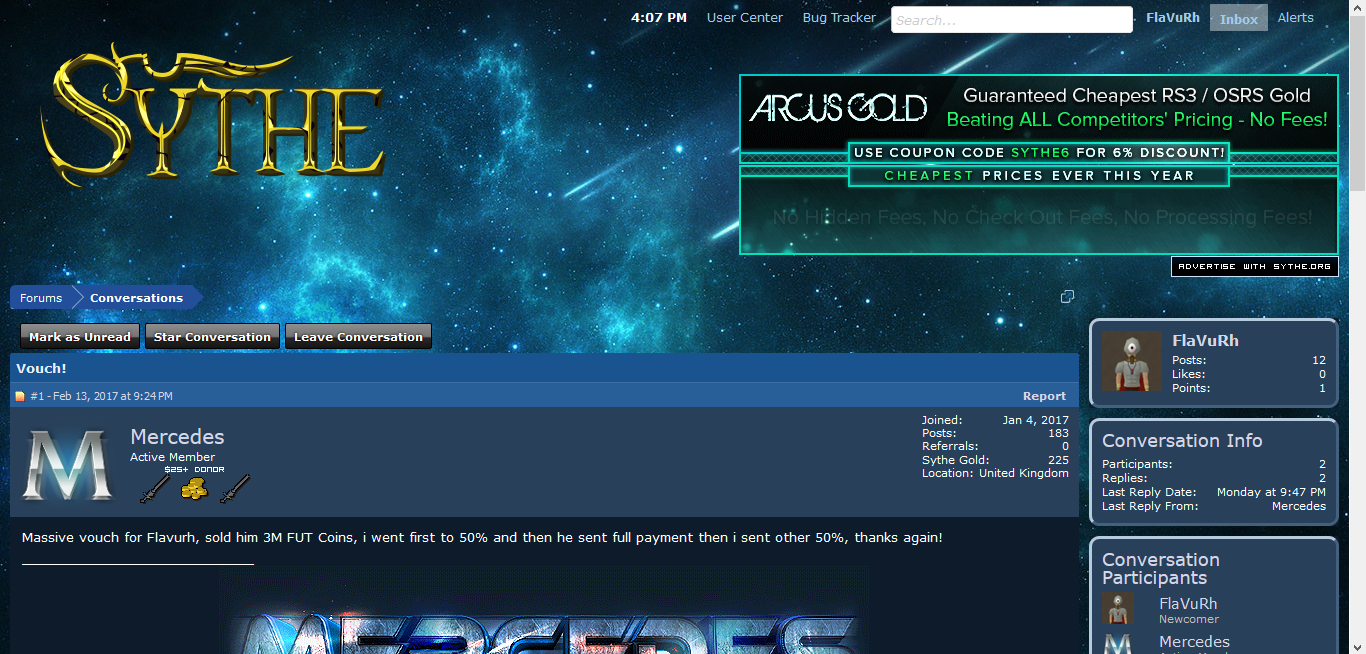This screenshot has height=654, width=1366.
Task: Open Mercedes' large M avatar
Action: [68, 465]
